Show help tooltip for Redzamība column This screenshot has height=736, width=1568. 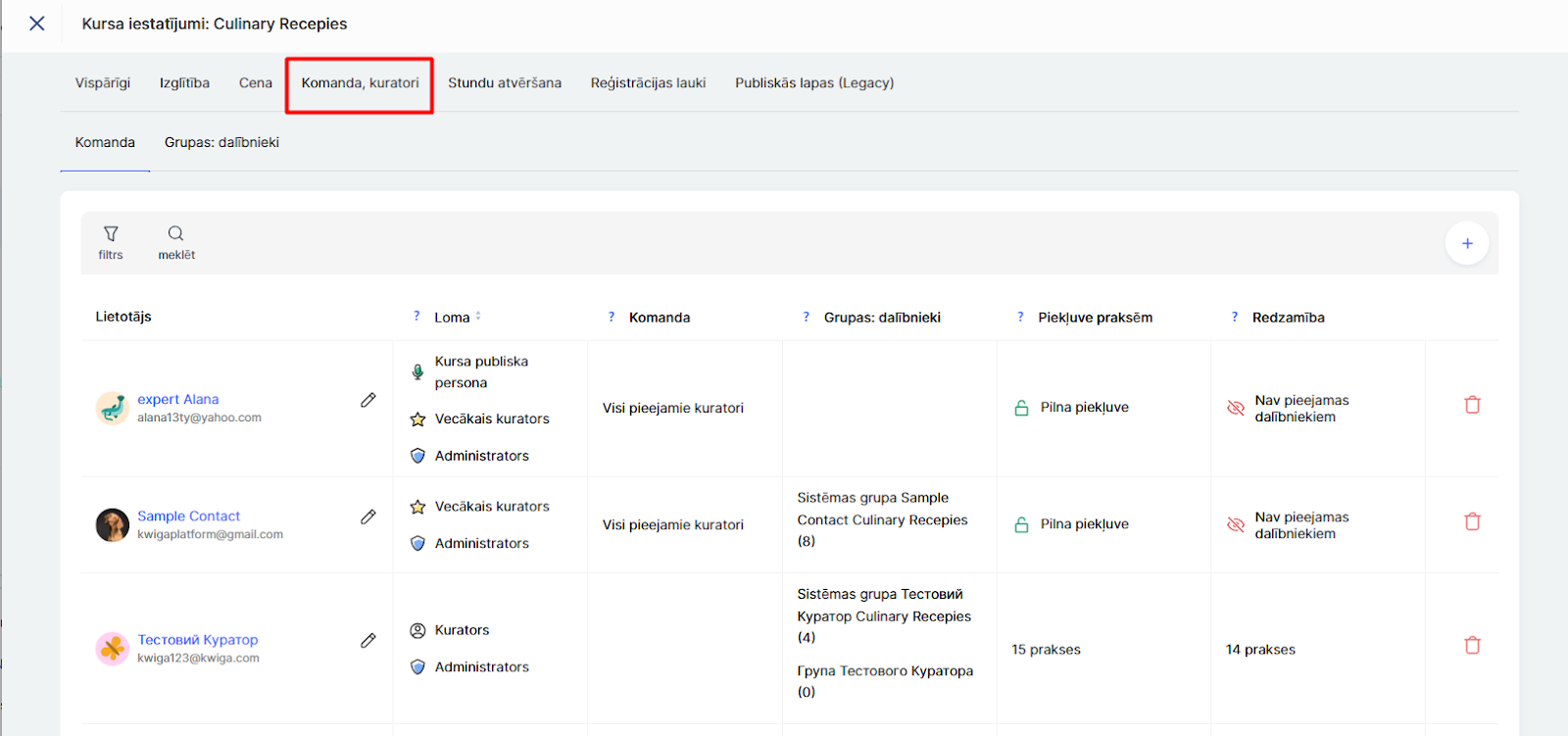click(1234, 317)
